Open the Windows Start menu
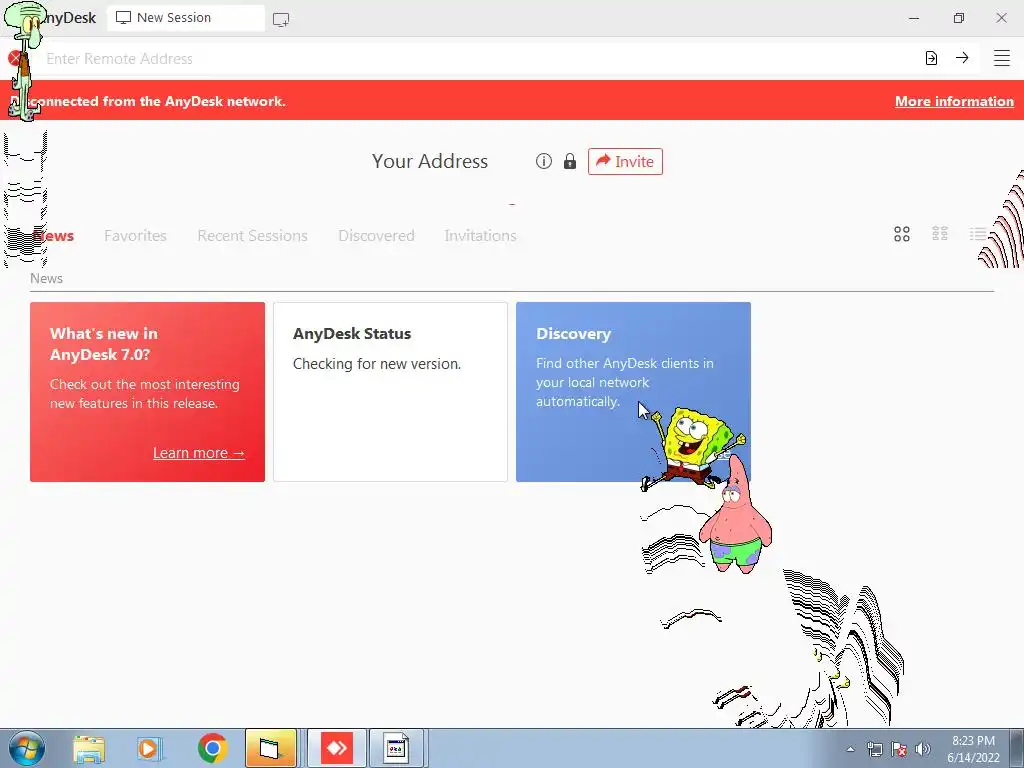This screenshot has height=768, width=1024. pyautogui.click(x=27, y=748)
